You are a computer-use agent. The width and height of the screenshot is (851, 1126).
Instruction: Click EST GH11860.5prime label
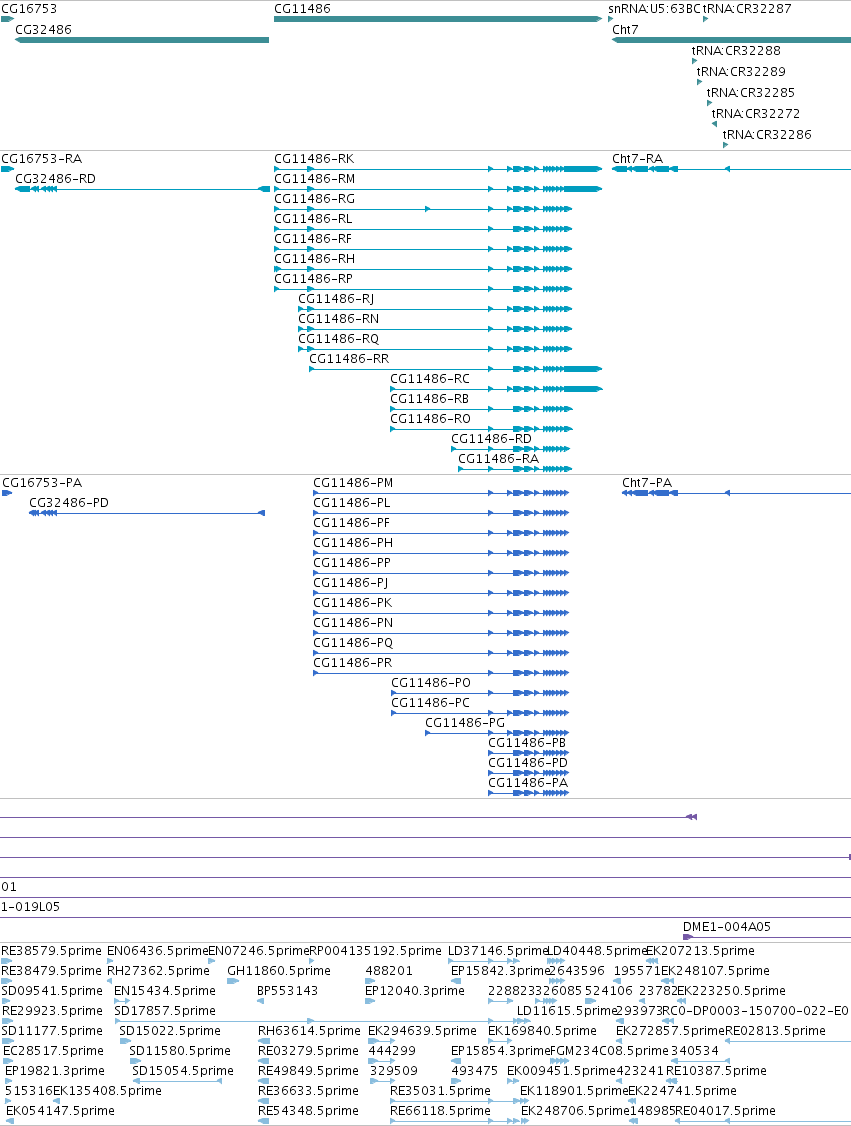(279, 971)
